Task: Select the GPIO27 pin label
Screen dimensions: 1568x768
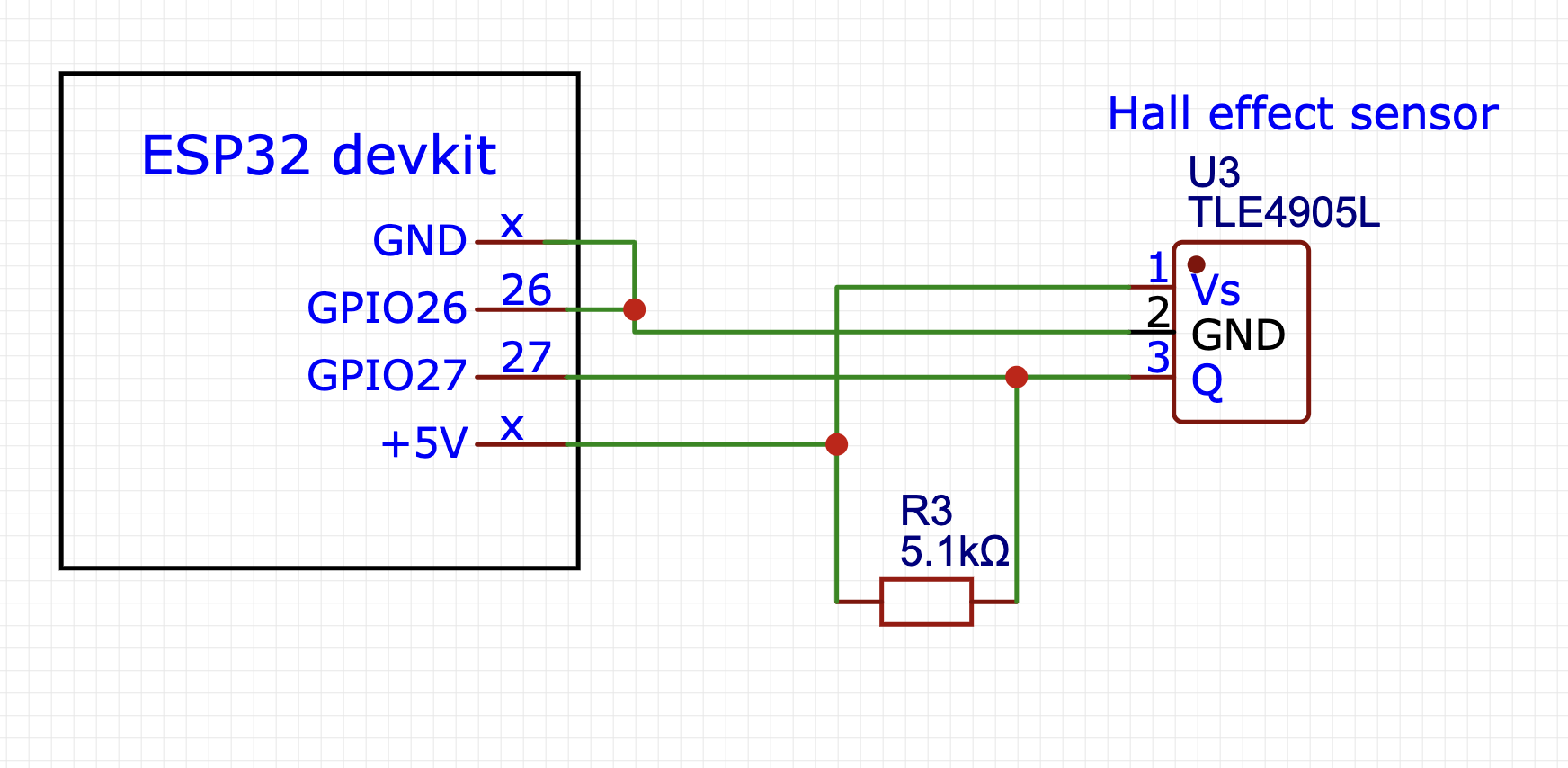Action: (x=387, y=376)
